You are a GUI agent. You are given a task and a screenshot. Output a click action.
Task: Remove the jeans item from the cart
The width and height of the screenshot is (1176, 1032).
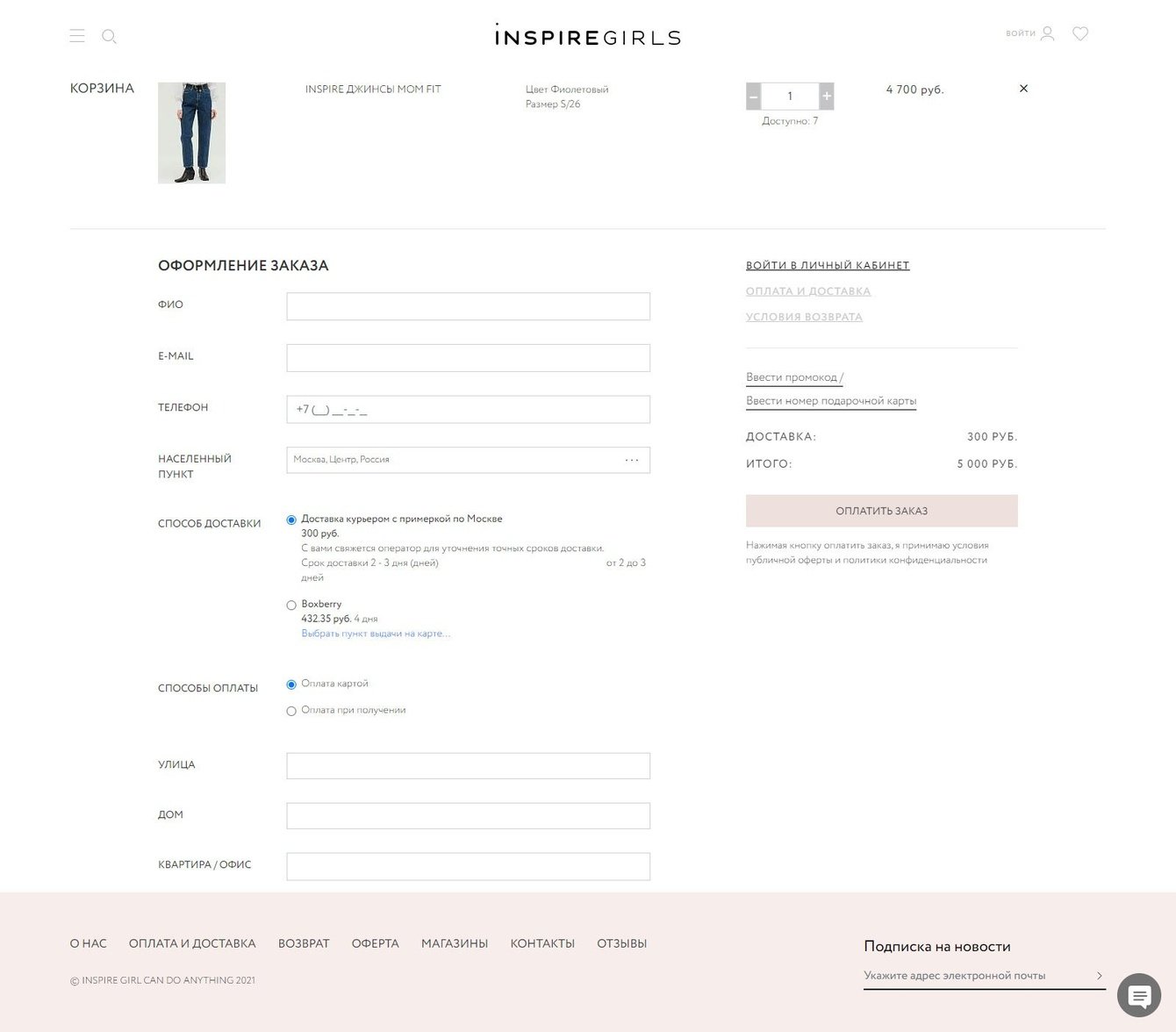point(1023,89)
